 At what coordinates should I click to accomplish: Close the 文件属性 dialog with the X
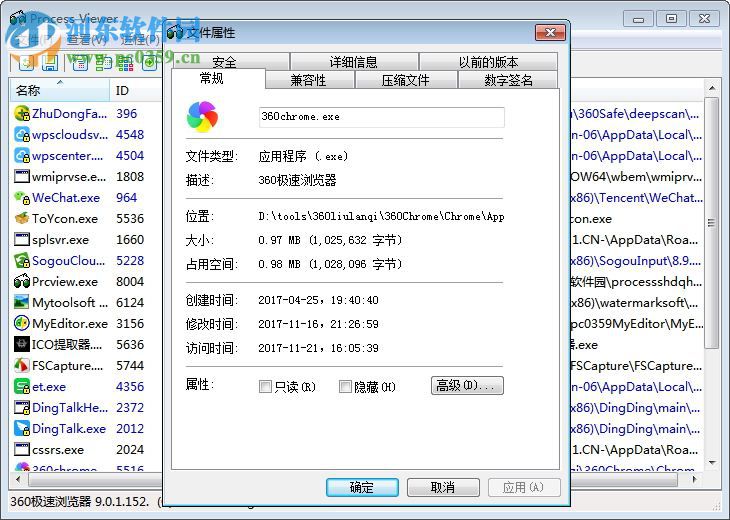550,32
